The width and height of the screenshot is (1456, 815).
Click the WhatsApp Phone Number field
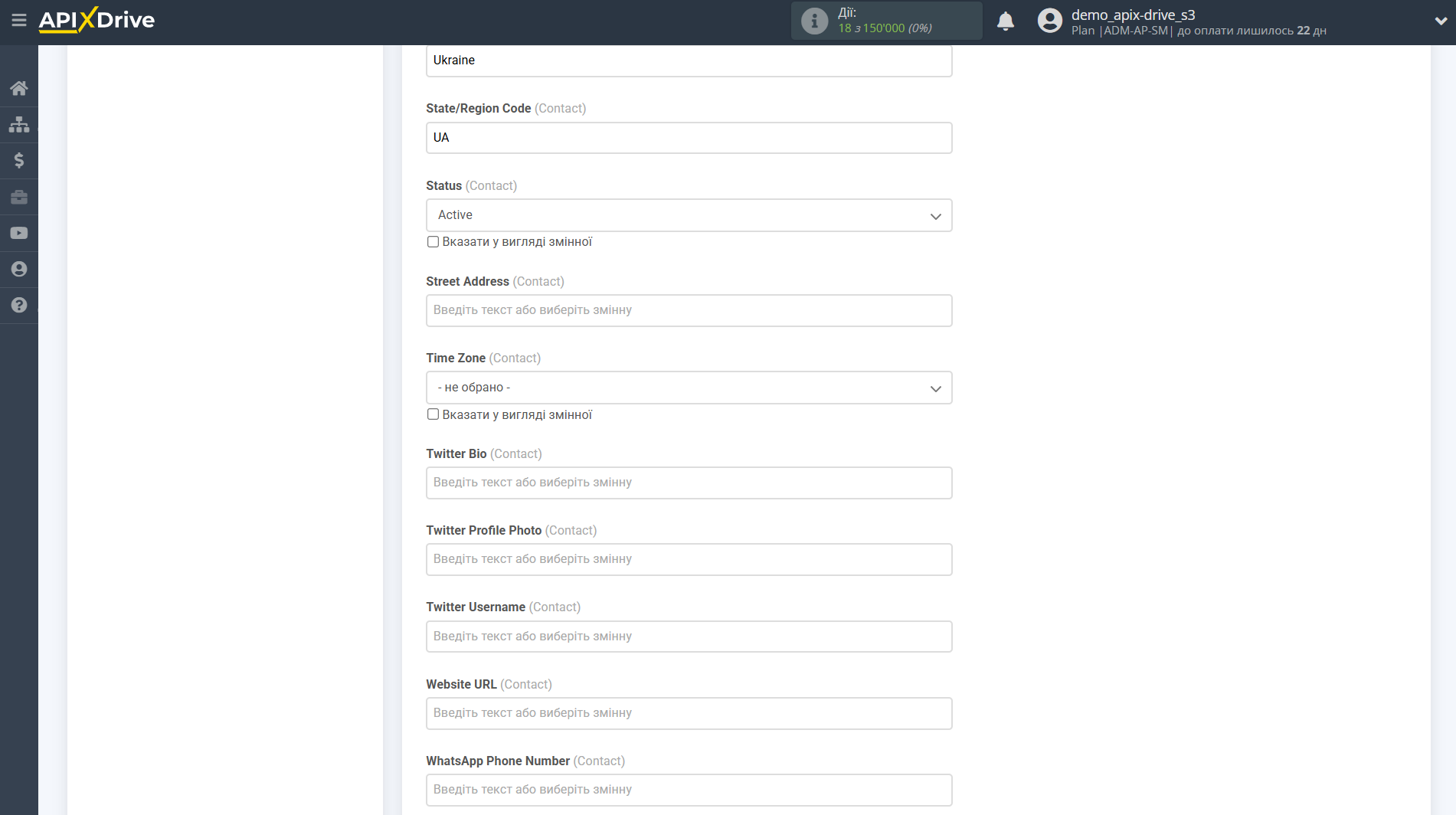click(x=689, y=790)
